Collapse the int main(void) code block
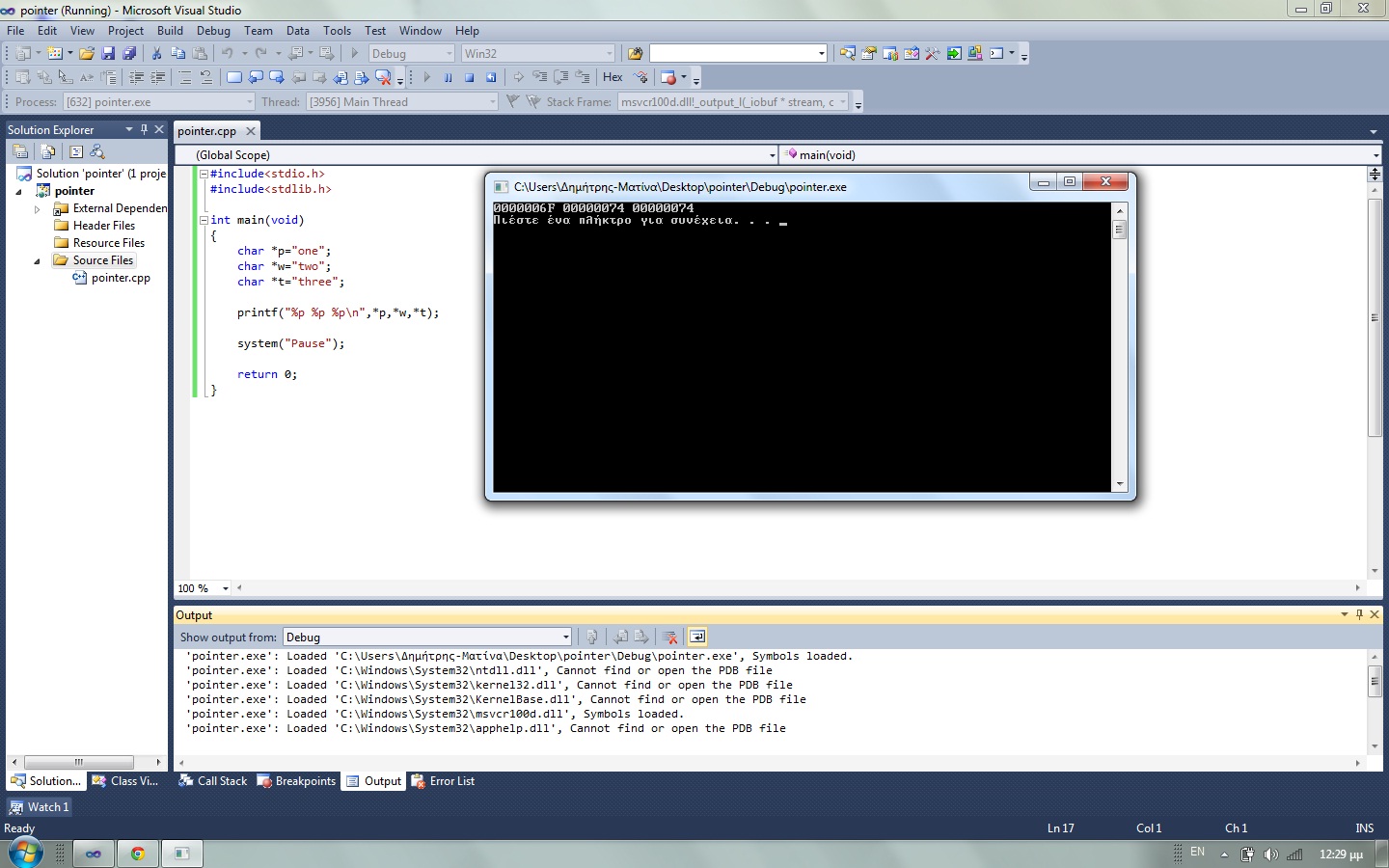Screen dimensions: 1389x868 pyautogui.click(x=204, y=220)
